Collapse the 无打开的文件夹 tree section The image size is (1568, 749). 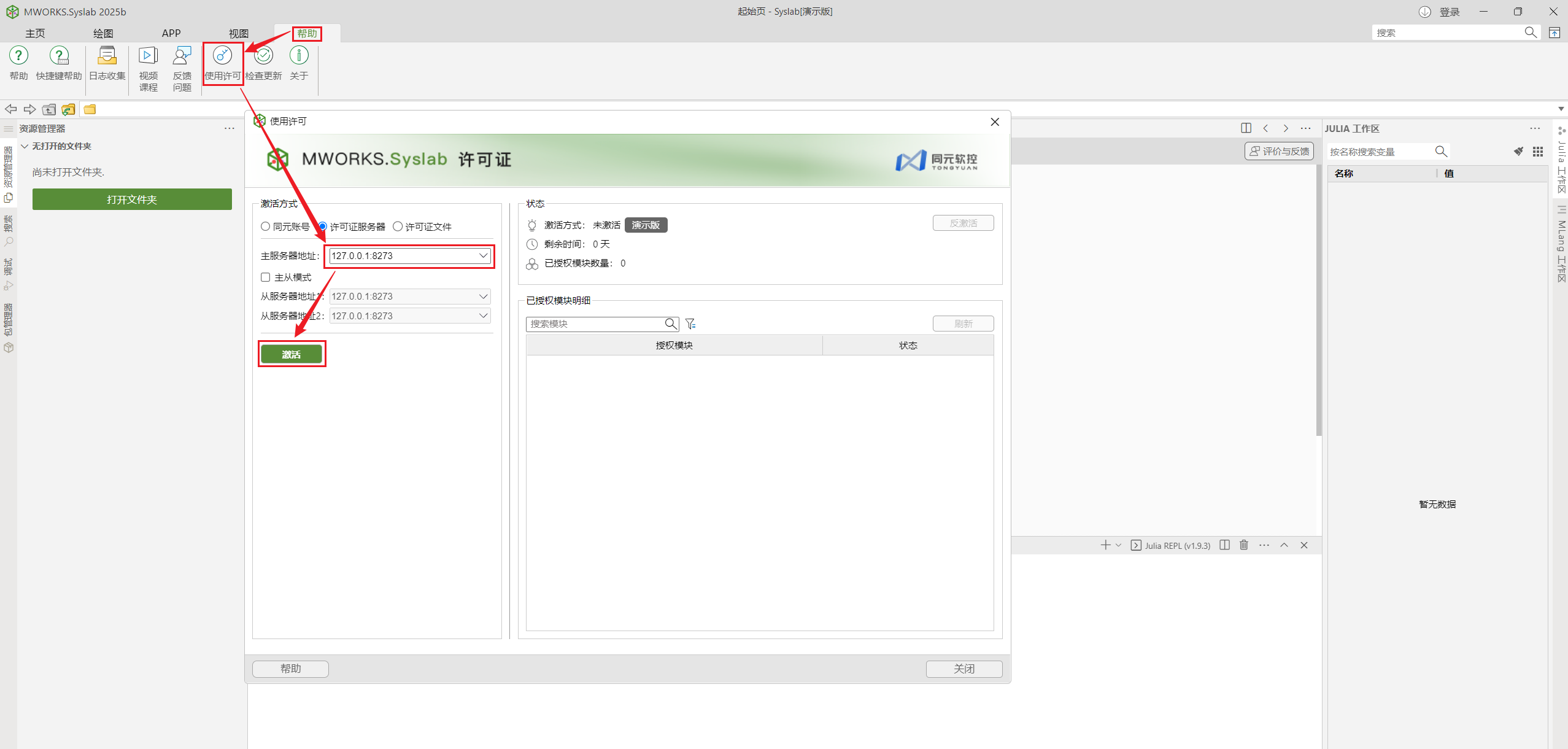[25, 146]
